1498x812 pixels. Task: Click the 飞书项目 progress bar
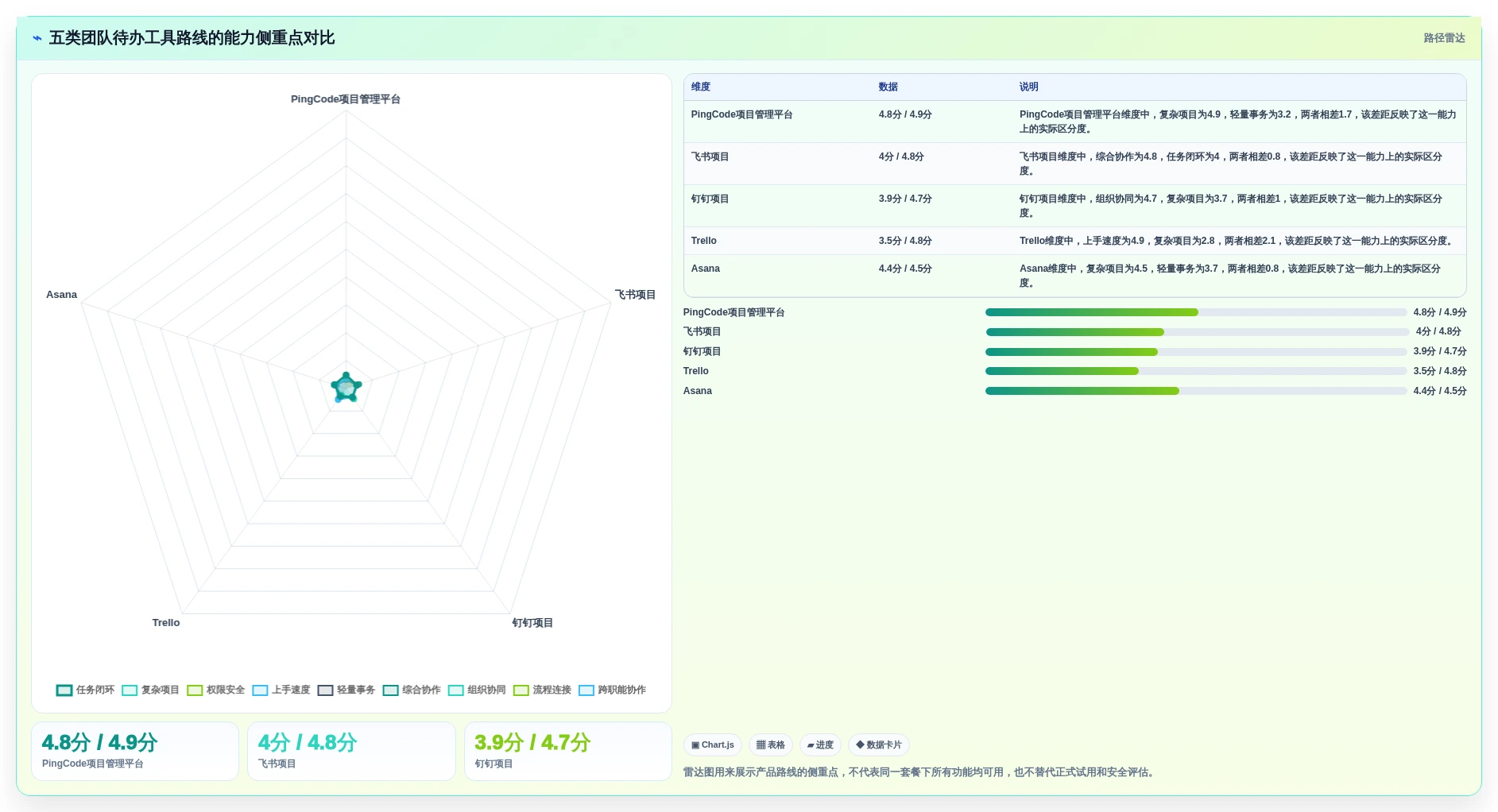pyautogui.click(x=1196, y=332)
